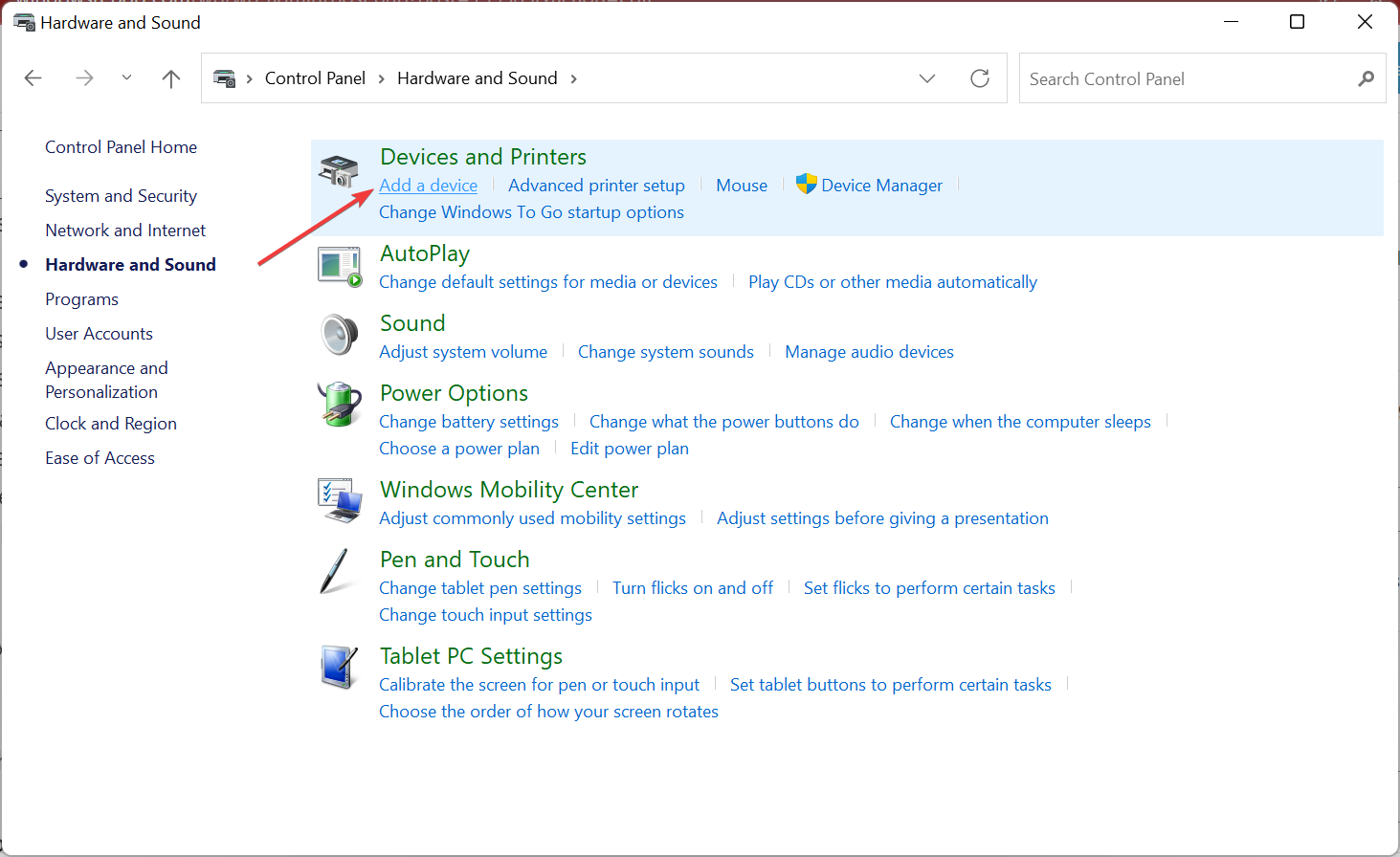Click Change battery settings
Viewport: 1400px width, 857px height.
pyautogui.click(x=469, y=422)
